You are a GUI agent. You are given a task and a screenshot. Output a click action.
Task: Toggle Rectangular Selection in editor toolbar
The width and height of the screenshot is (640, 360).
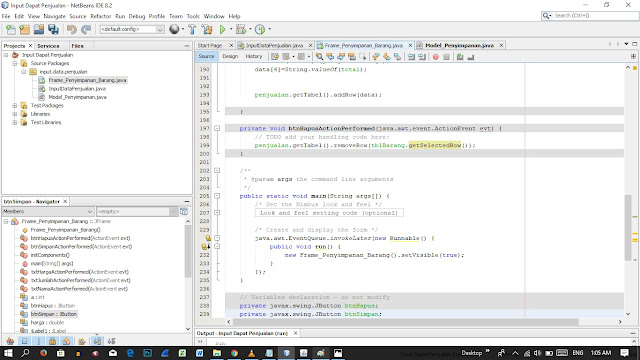[362, 57]
